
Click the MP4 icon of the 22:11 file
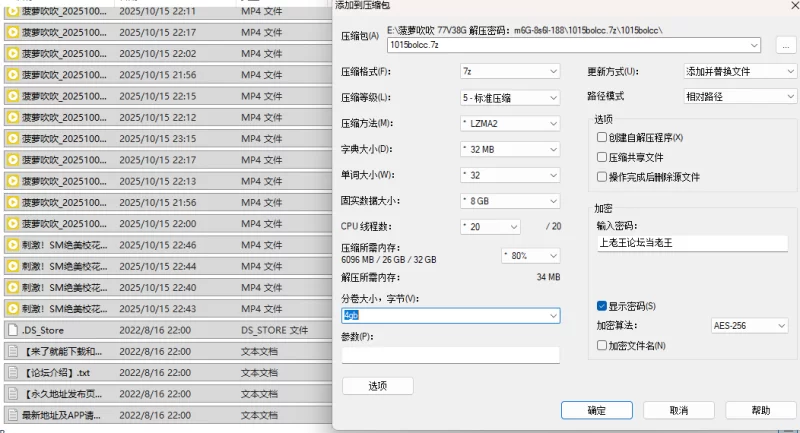[13, 11]
